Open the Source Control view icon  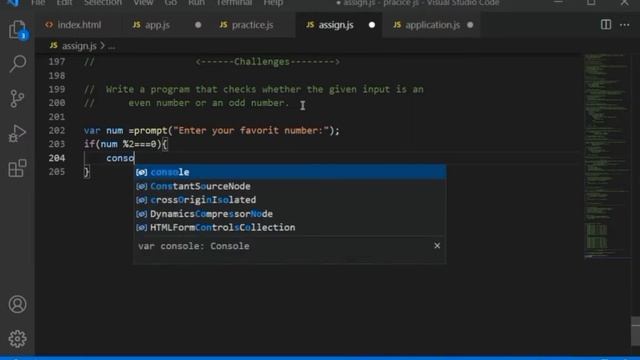point(17,98)
